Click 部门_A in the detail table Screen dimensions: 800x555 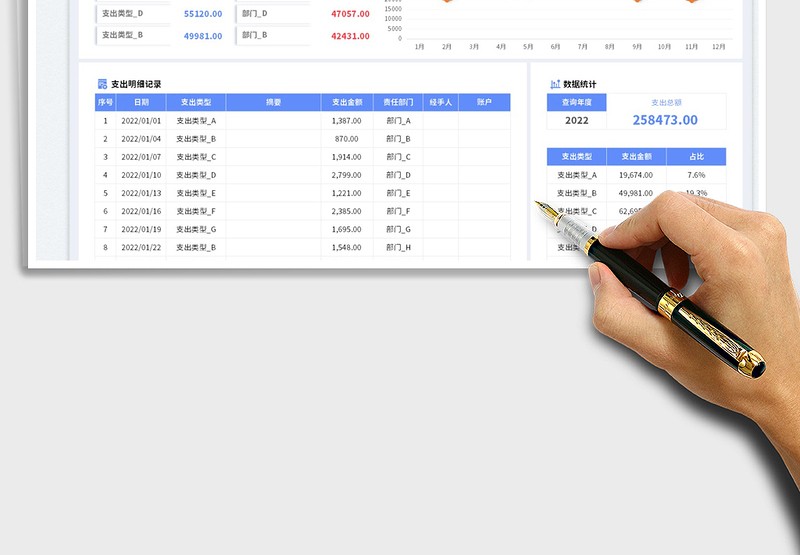click(x=398, y=121)
